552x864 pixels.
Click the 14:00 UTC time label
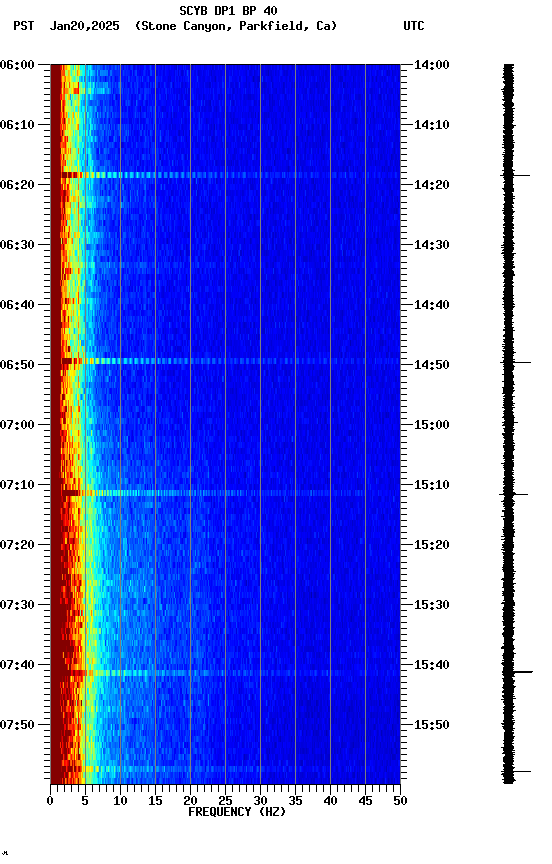point(432,65)
